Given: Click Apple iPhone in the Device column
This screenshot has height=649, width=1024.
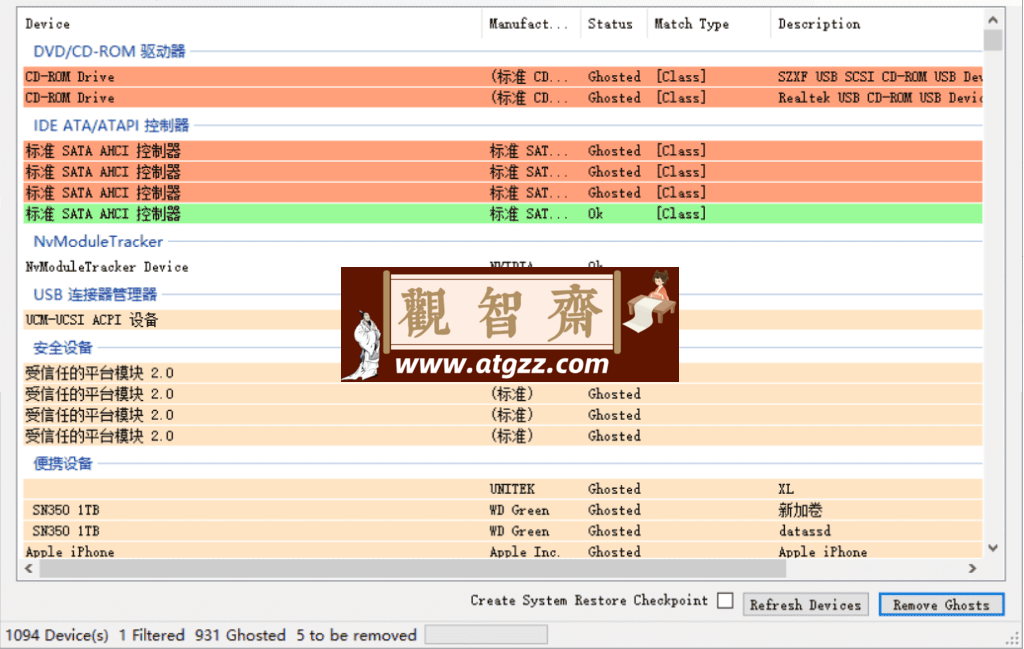Looking at the screenshot, I should pyautogui.click(x=70, y=552).
